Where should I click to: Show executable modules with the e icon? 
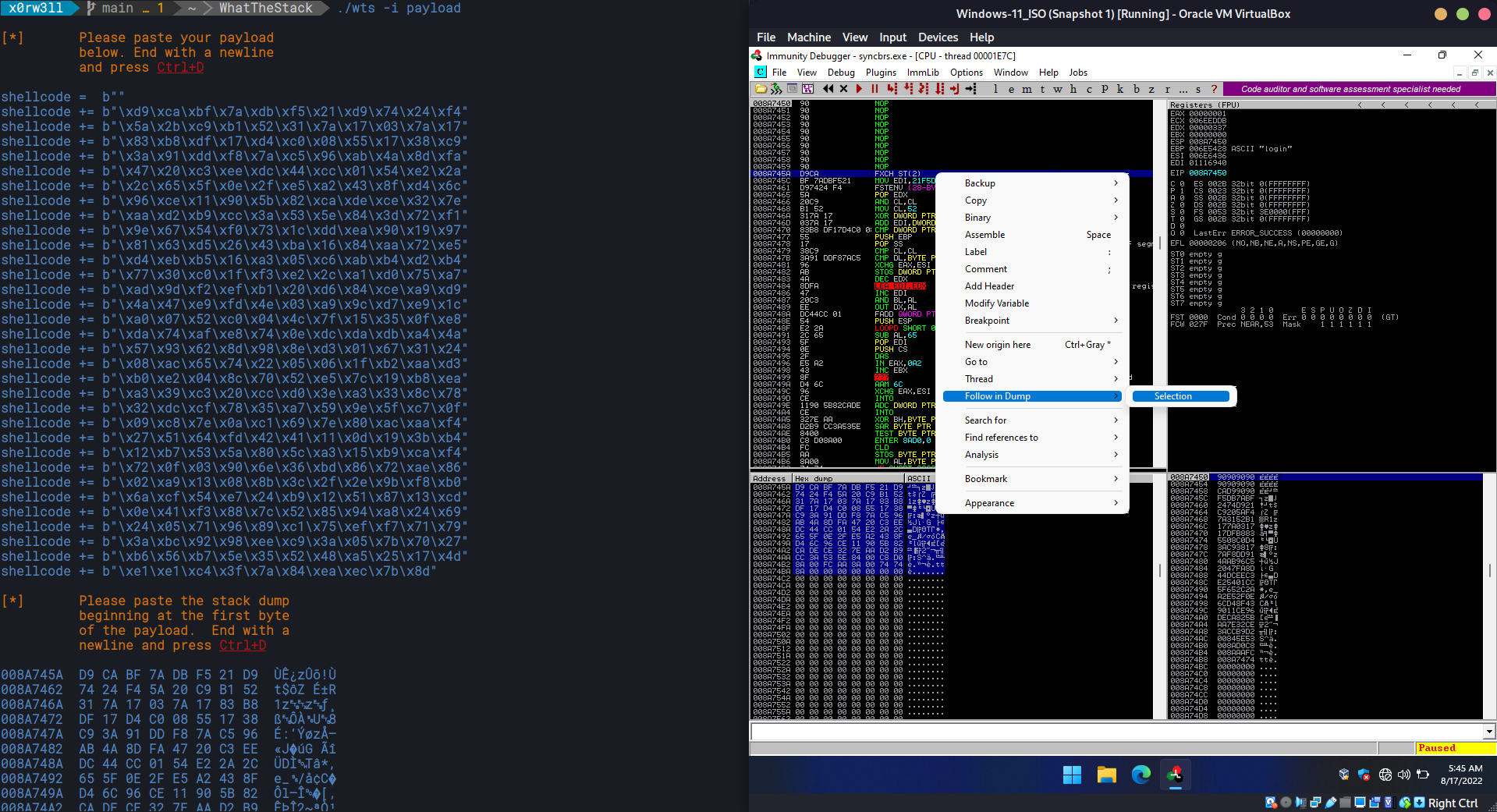tap(1012, 89)
